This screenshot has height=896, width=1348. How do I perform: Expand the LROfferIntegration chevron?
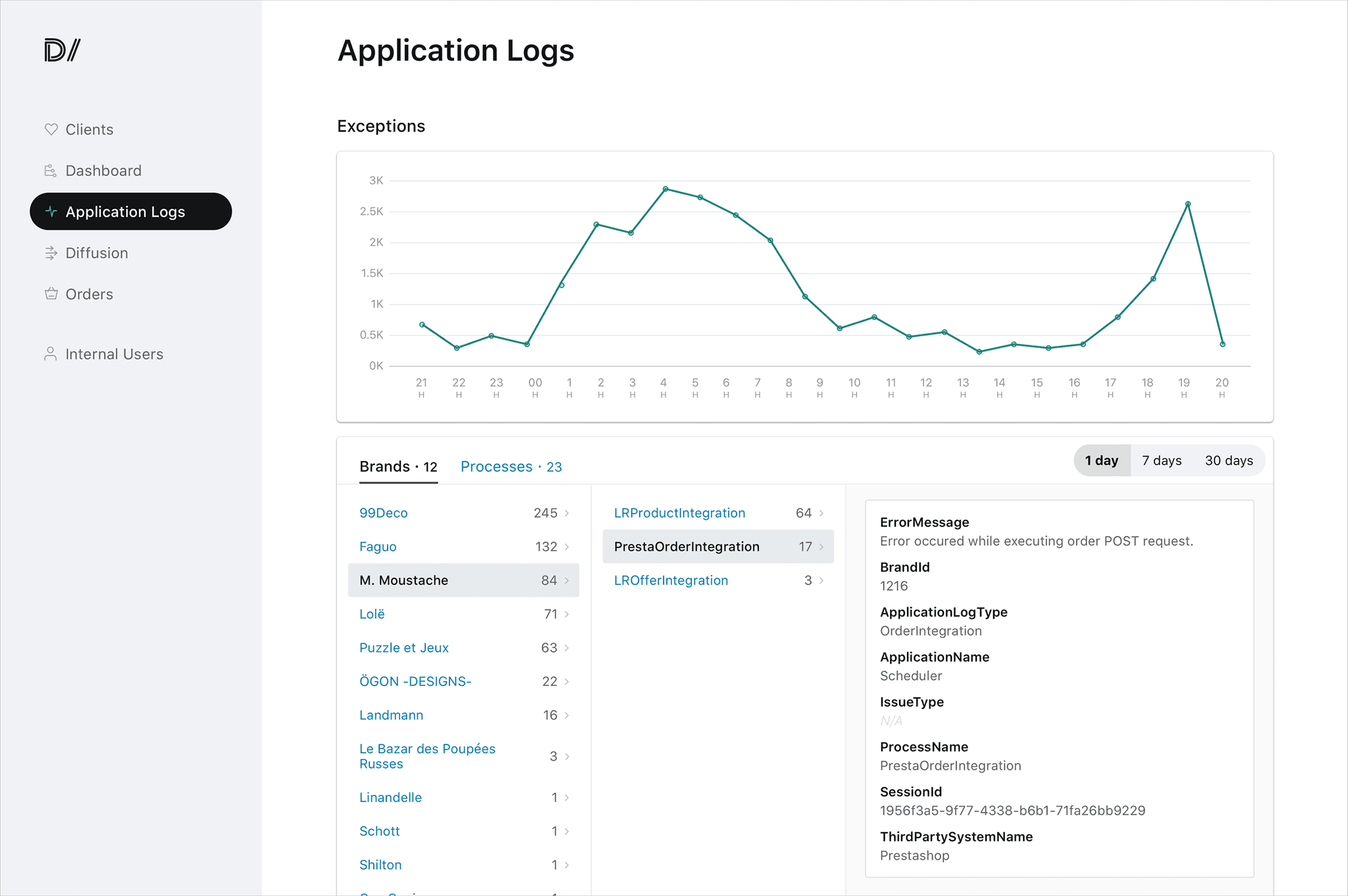click(x=821, y=580)
